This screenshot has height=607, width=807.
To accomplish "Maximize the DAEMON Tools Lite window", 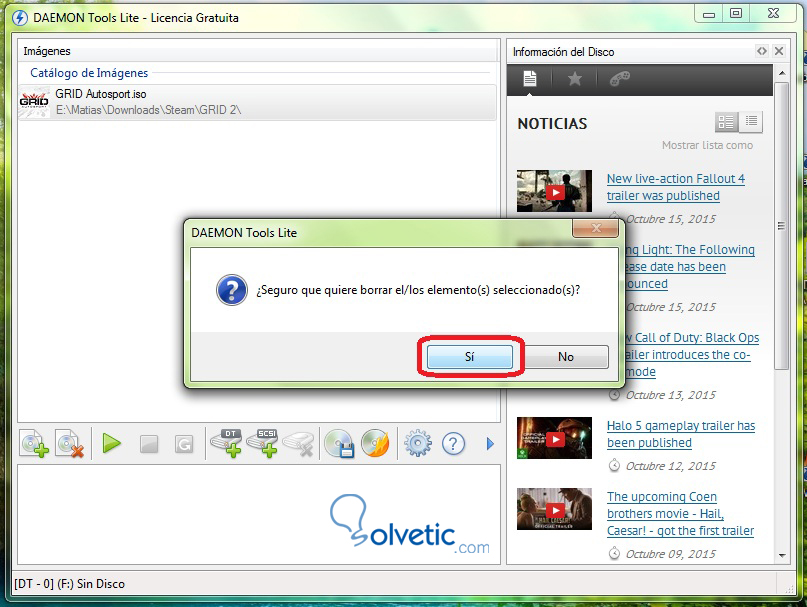I will (736, 14).
